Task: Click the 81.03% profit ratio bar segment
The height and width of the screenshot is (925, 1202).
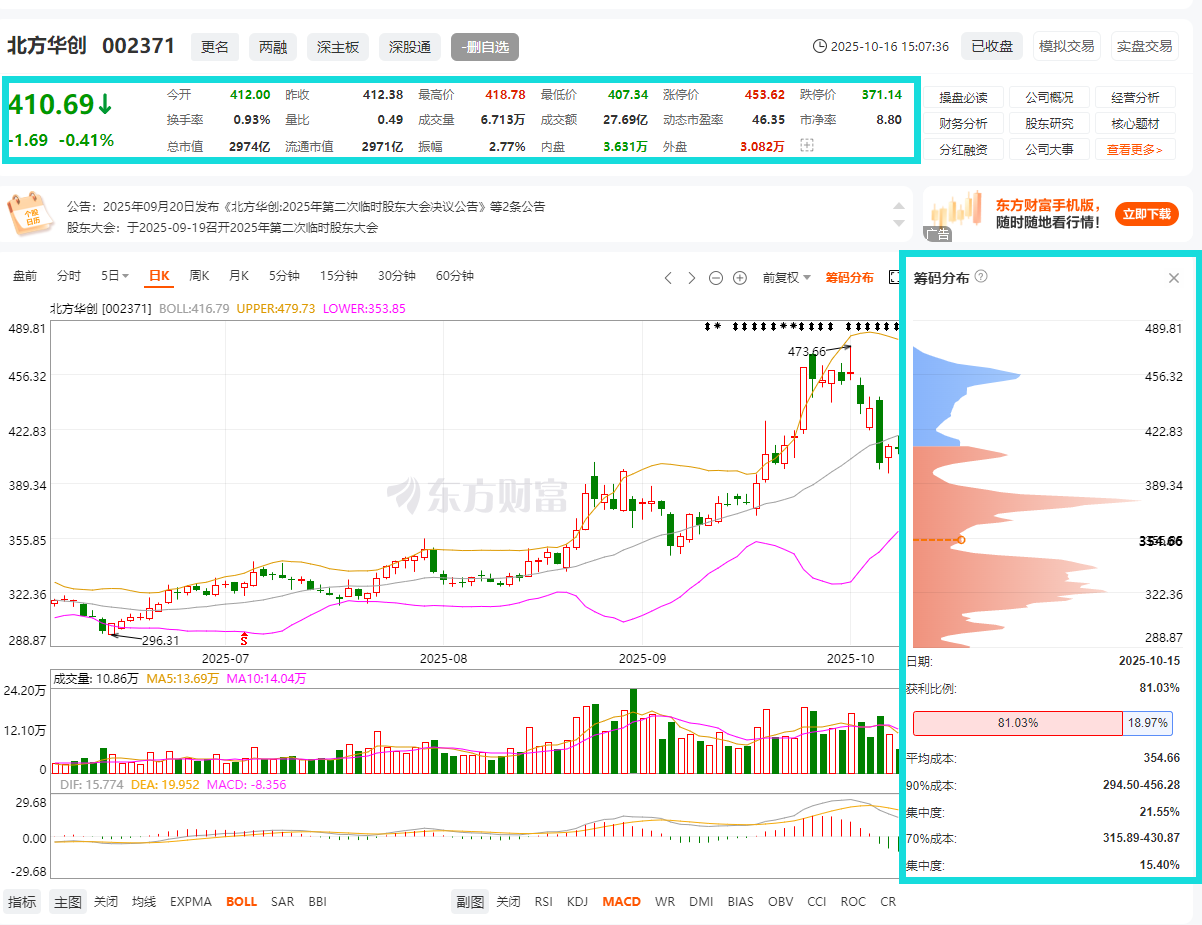Action: (1018, 723)
